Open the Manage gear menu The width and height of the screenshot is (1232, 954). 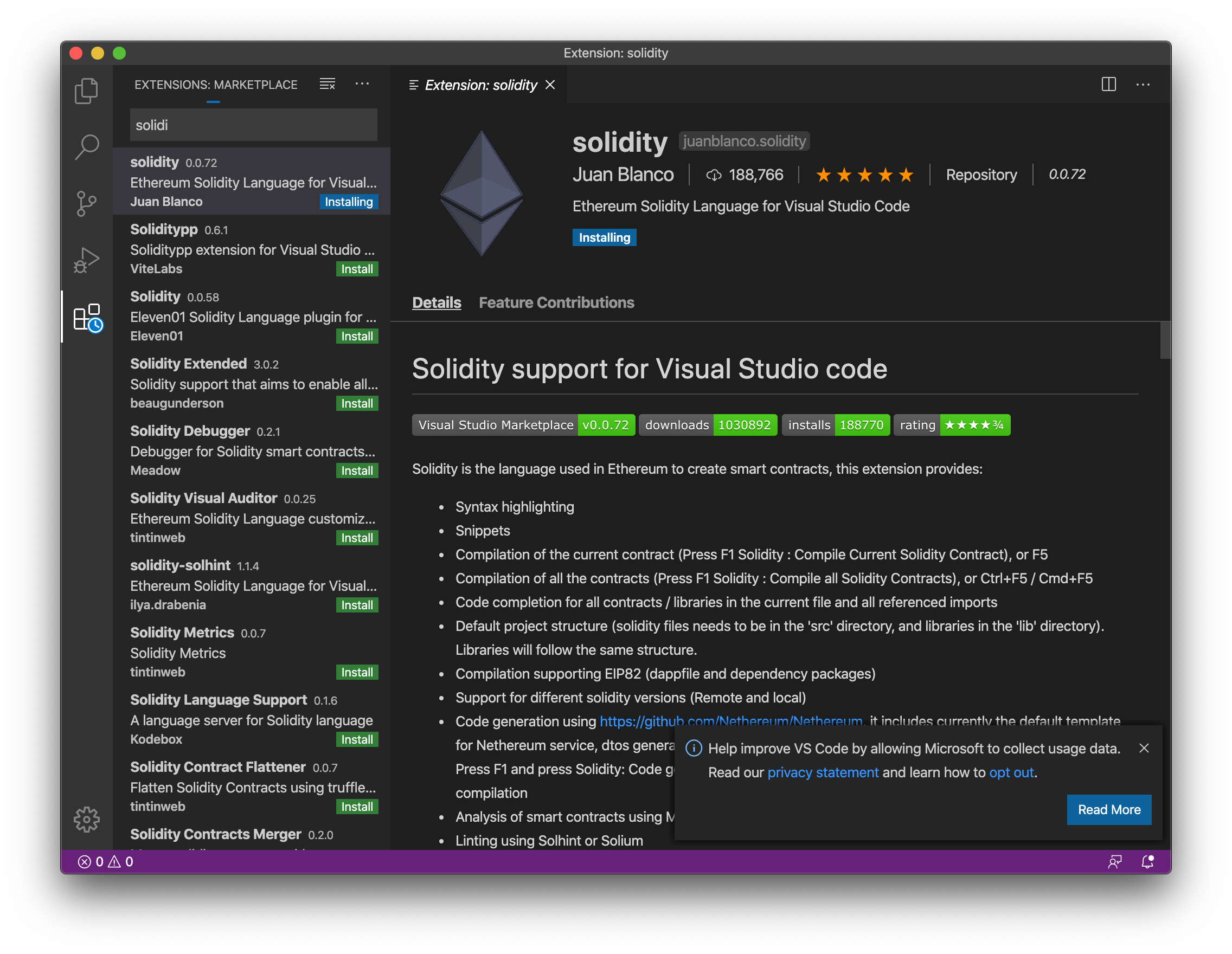[86, 818]
